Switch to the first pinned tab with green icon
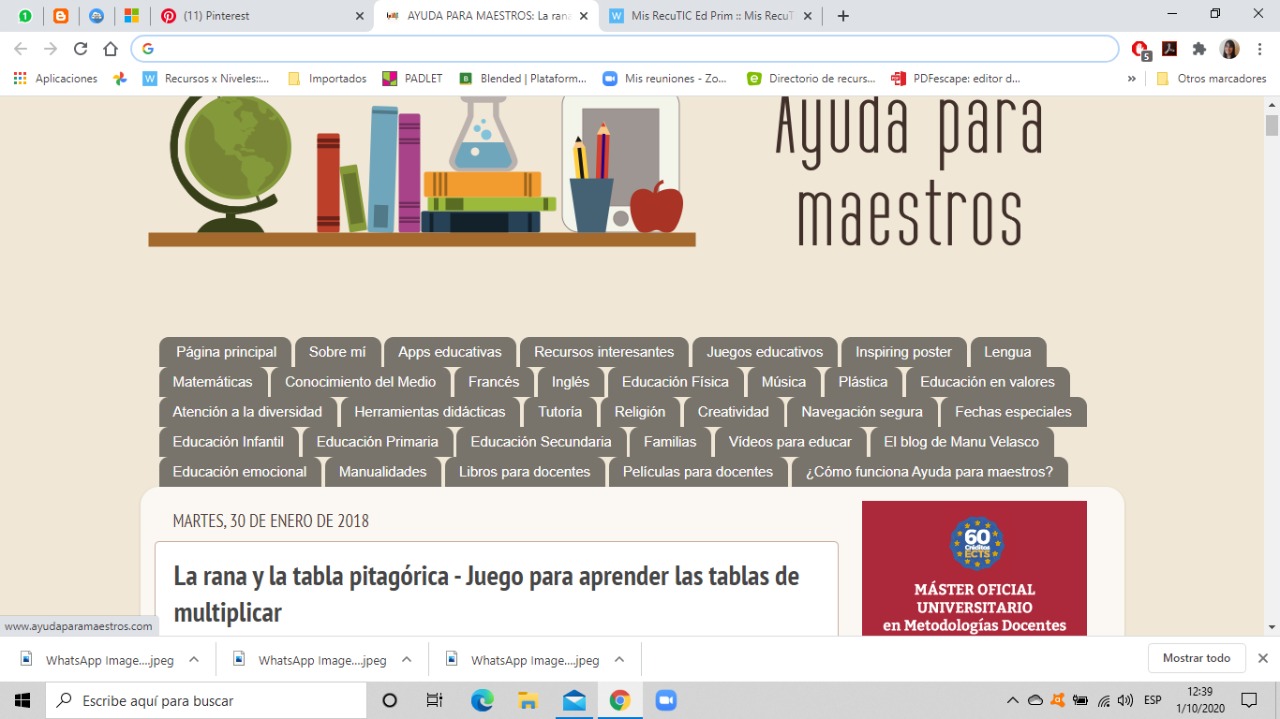Viewport: 1280px width, 719px height. coord(25,16)
